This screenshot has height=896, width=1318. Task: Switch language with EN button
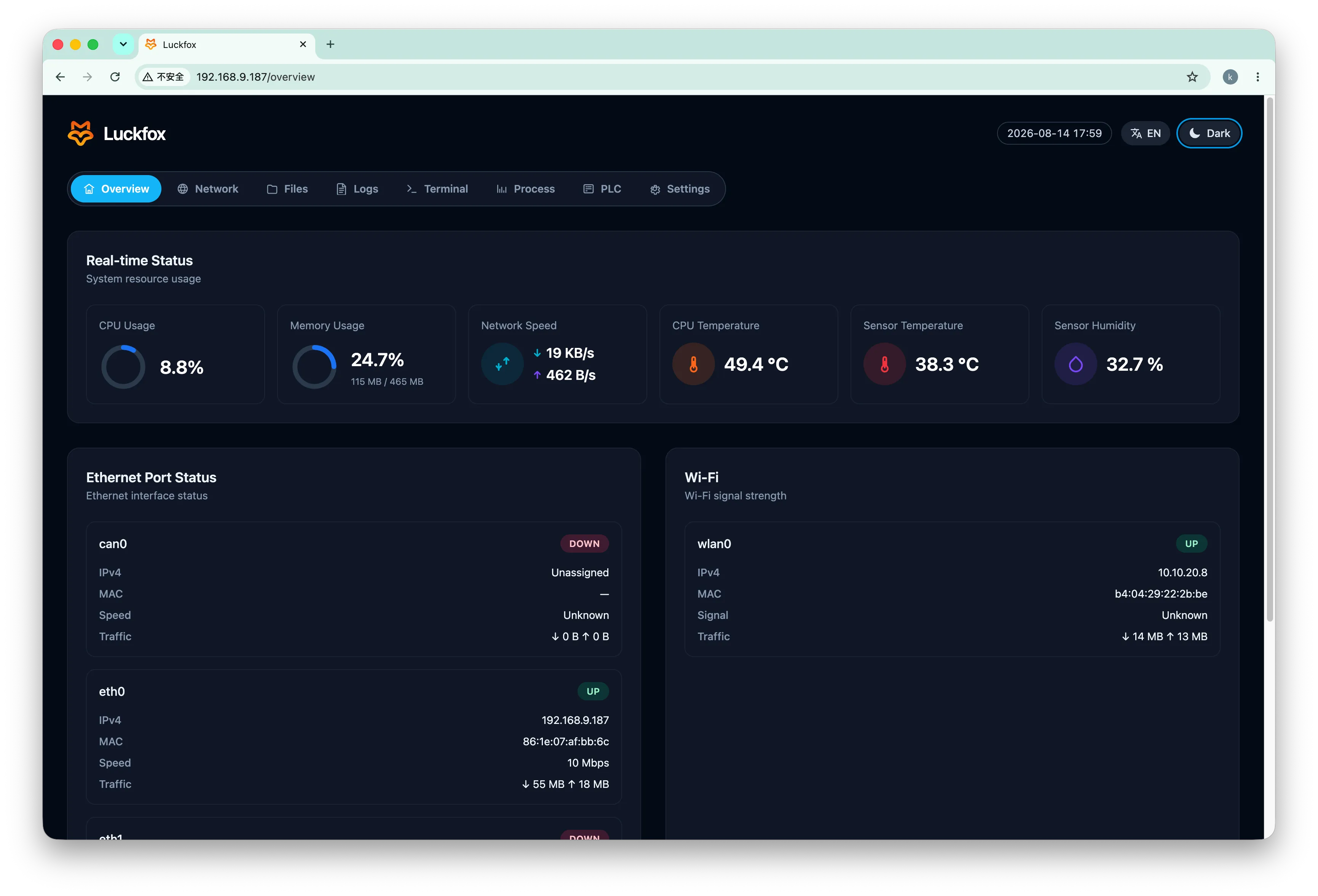pyautogui.click(x=1145, y=133)
